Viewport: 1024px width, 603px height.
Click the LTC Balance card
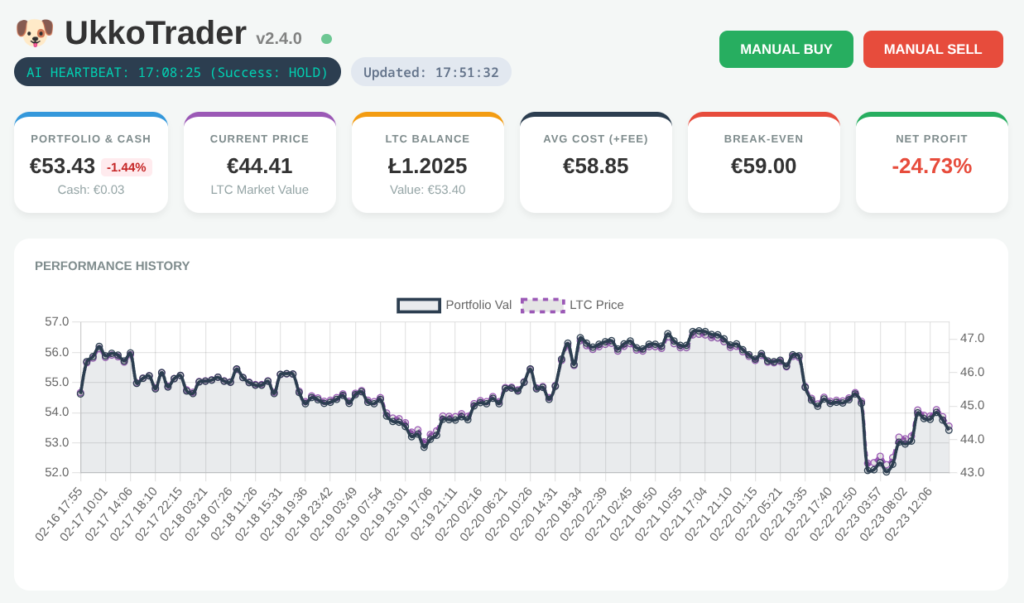click(x=427, y=160)
